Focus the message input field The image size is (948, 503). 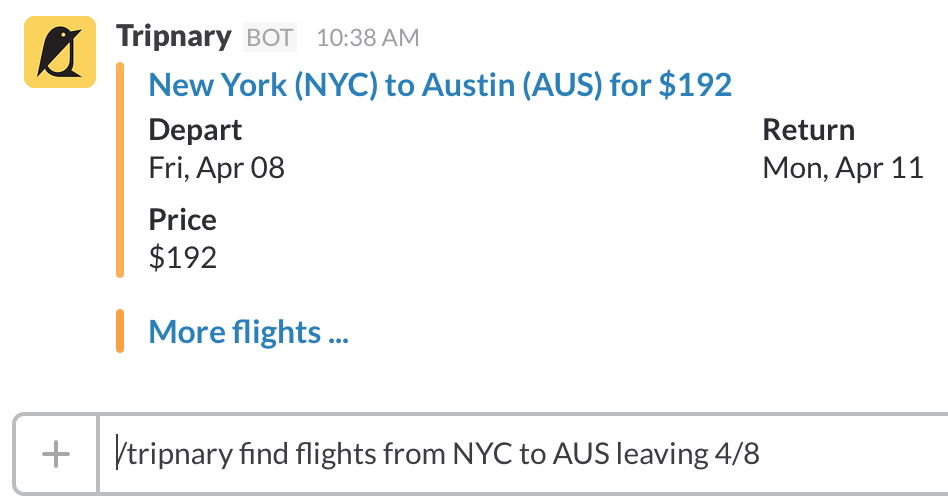520,455
